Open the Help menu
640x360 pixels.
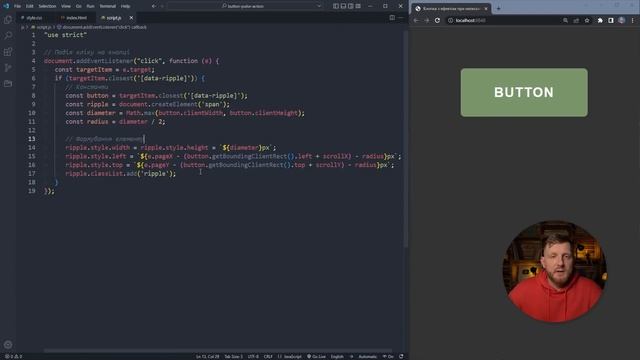(x=125, y=6)
